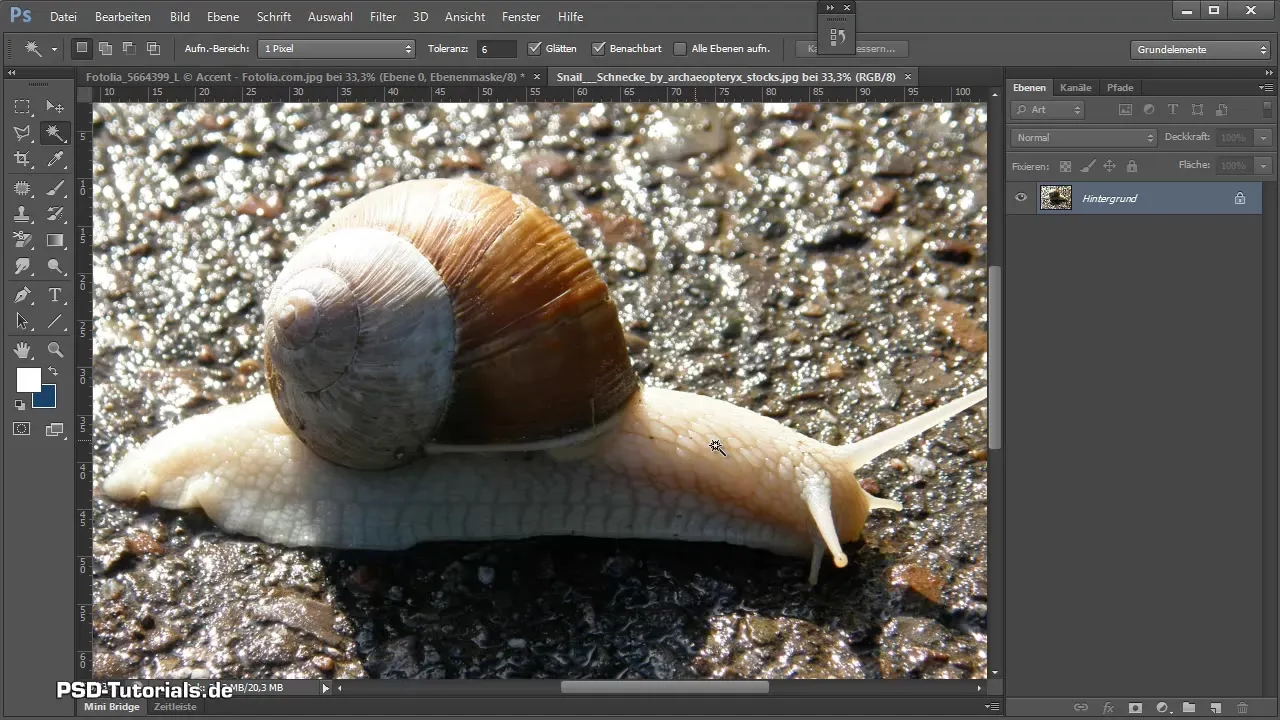Choose Intersect with Selection mode
The image size is (1280, 720).
(x=153, y=48)
